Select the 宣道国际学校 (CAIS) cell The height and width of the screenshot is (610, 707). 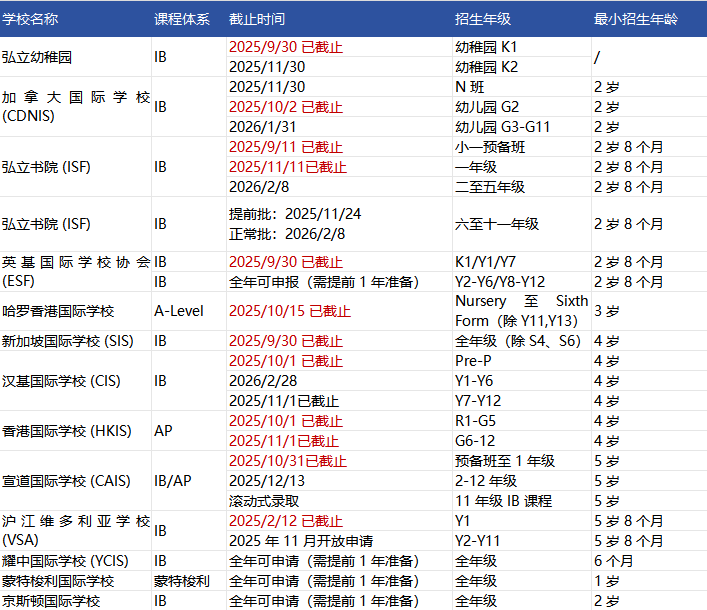point(75,481)
